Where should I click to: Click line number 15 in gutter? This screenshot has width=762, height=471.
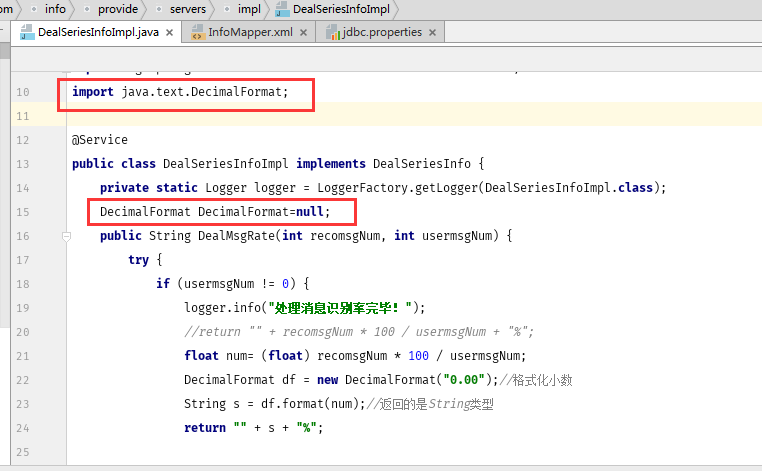click(22, 212)
